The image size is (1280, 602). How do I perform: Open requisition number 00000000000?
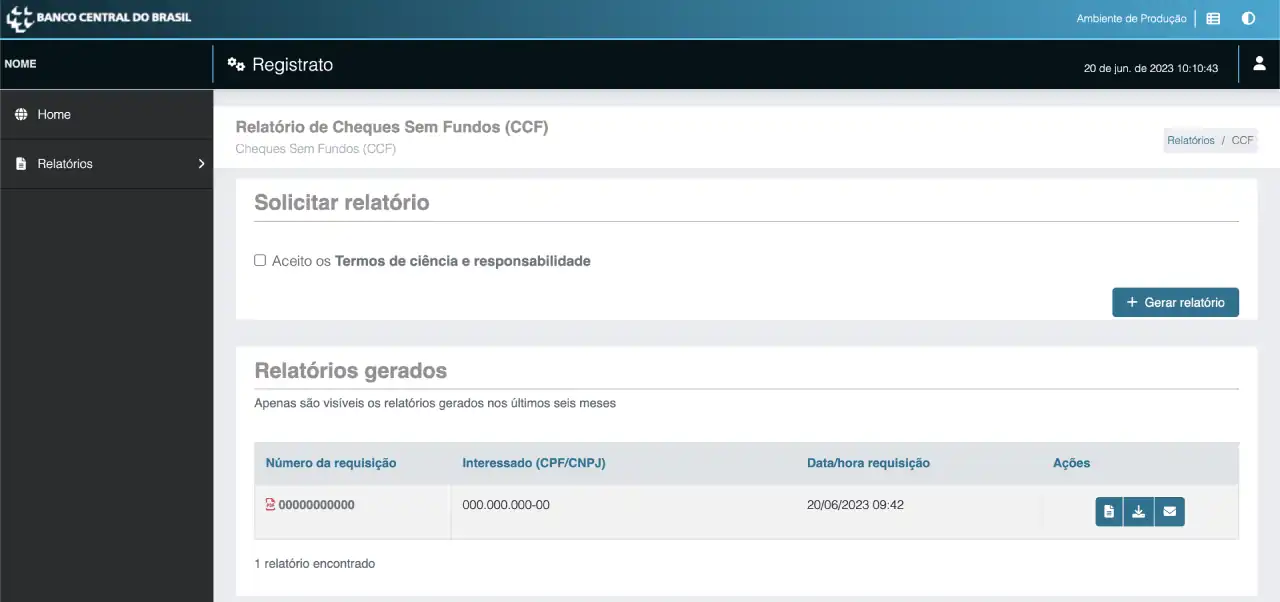click(x=316, y=505)
